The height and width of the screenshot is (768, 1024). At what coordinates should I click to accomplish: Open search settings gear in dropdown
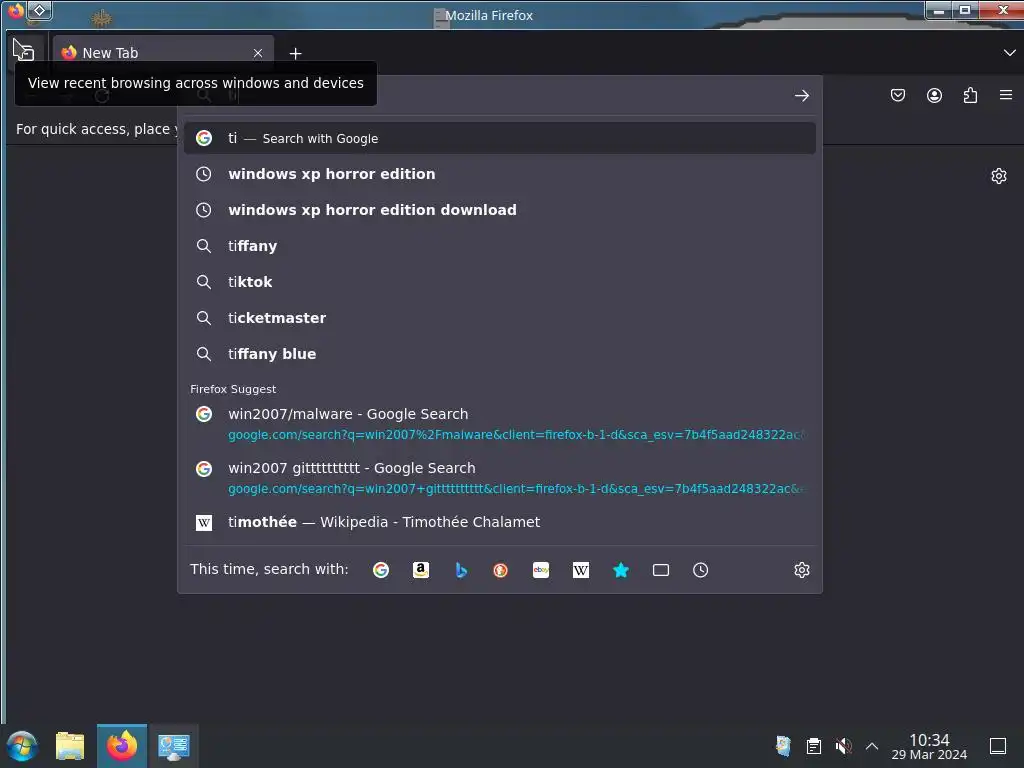802,570
